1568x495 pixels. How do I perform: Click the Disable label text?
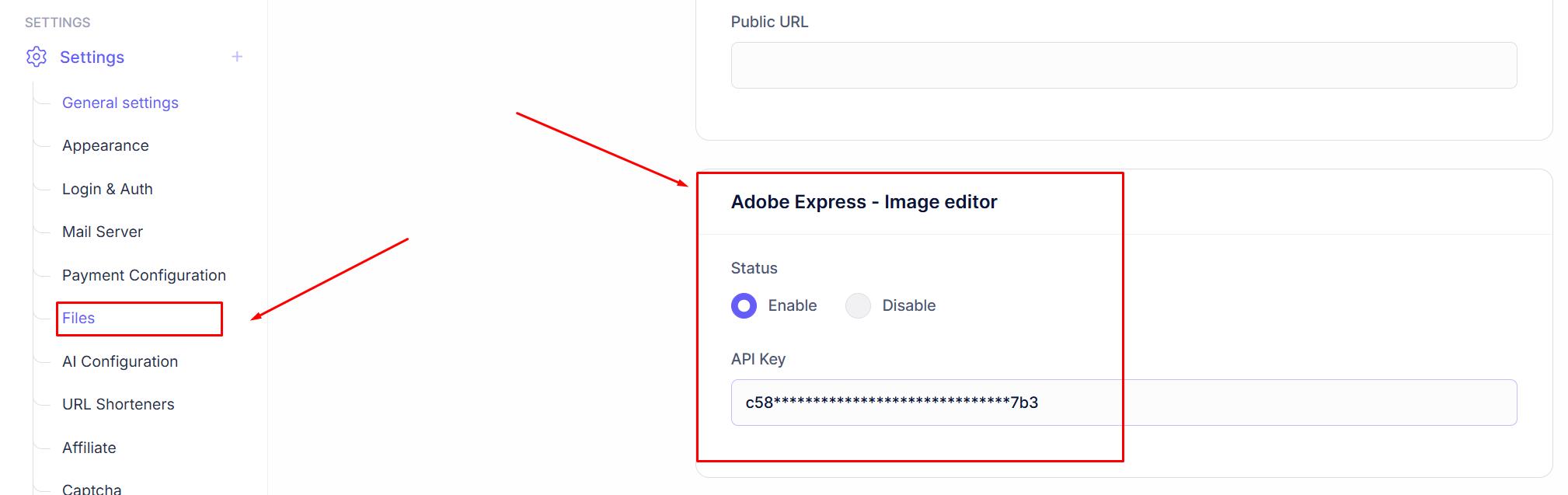(908, 305)
